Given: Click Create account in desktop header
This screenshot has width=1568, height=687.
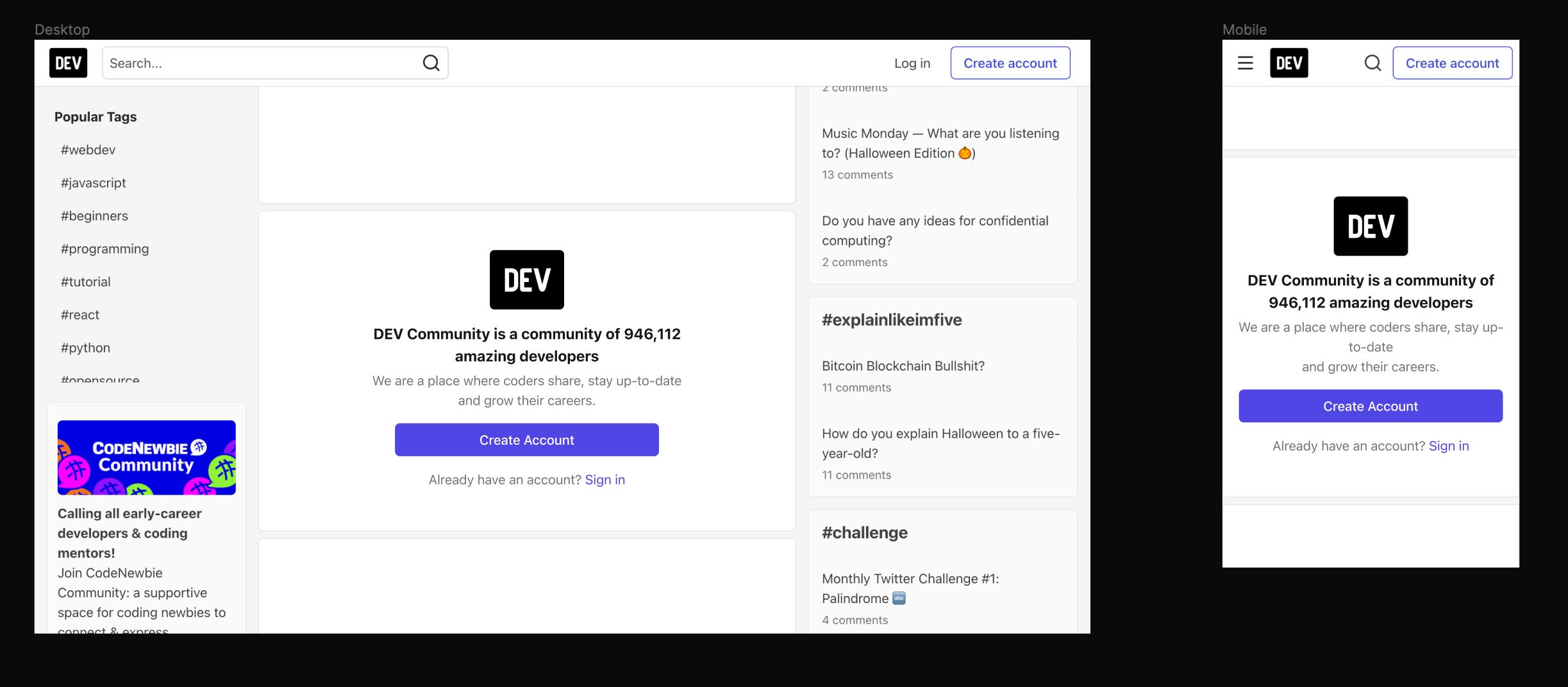Looking at the screenshot, I should click(1010, 63).
